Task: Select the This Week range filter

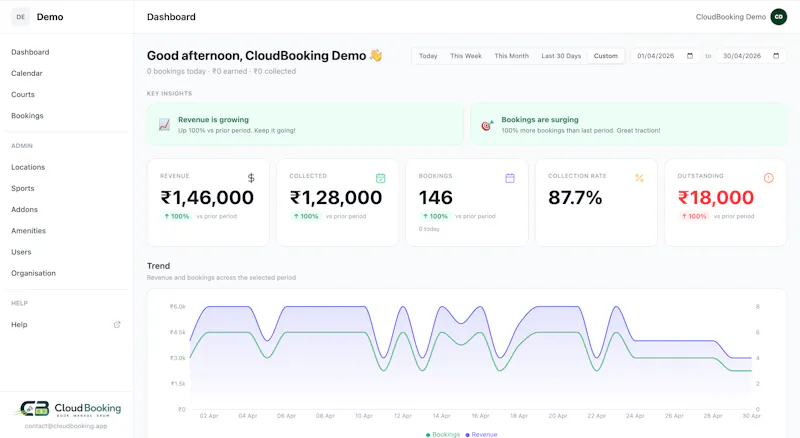Action: (466, 56)
